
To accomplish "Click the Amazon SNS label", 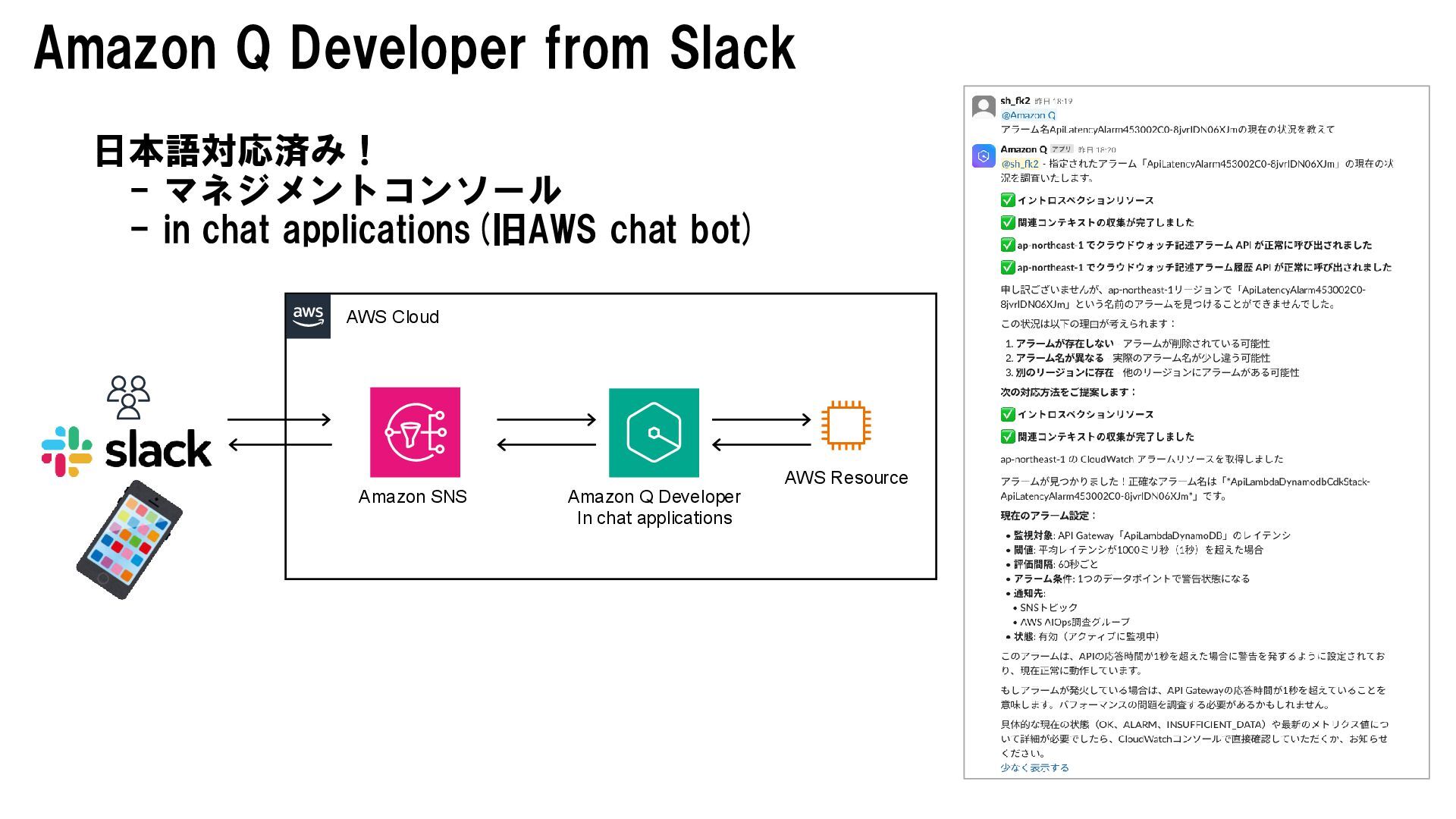I will [x=413, y=497].
